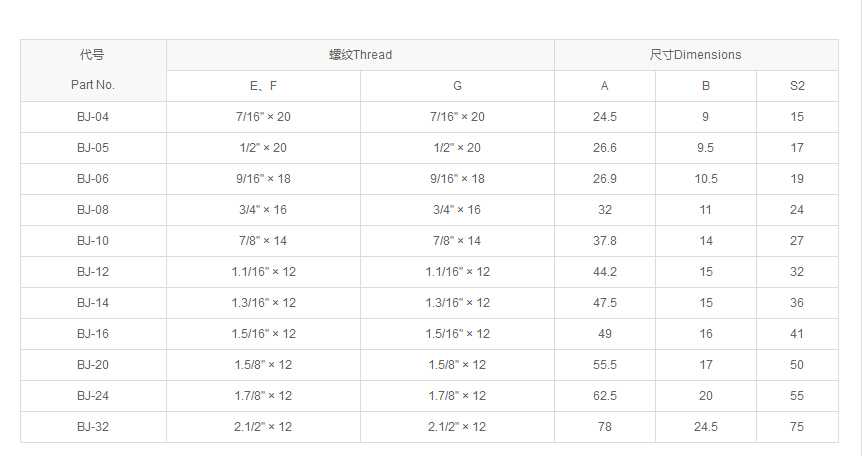Select the G column header
This screenshot has width=862, height=456.
[457, 86]
